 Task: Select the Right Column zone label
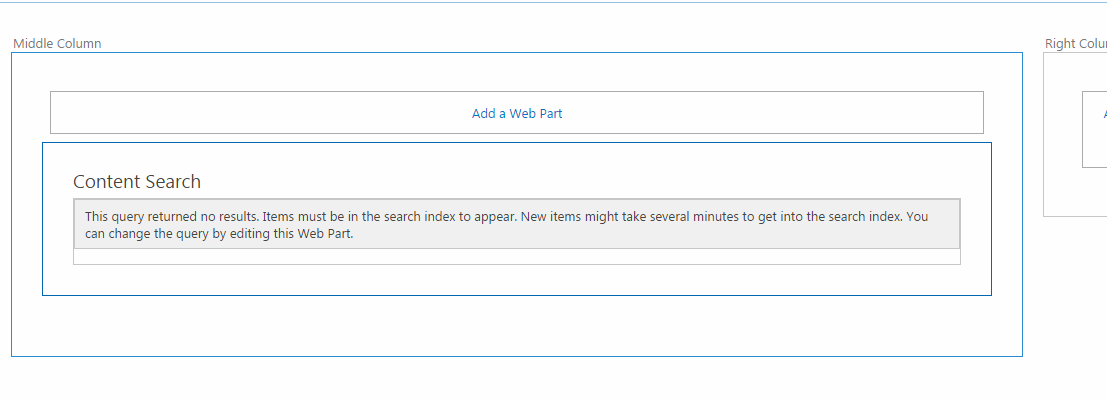[1076, 44]
